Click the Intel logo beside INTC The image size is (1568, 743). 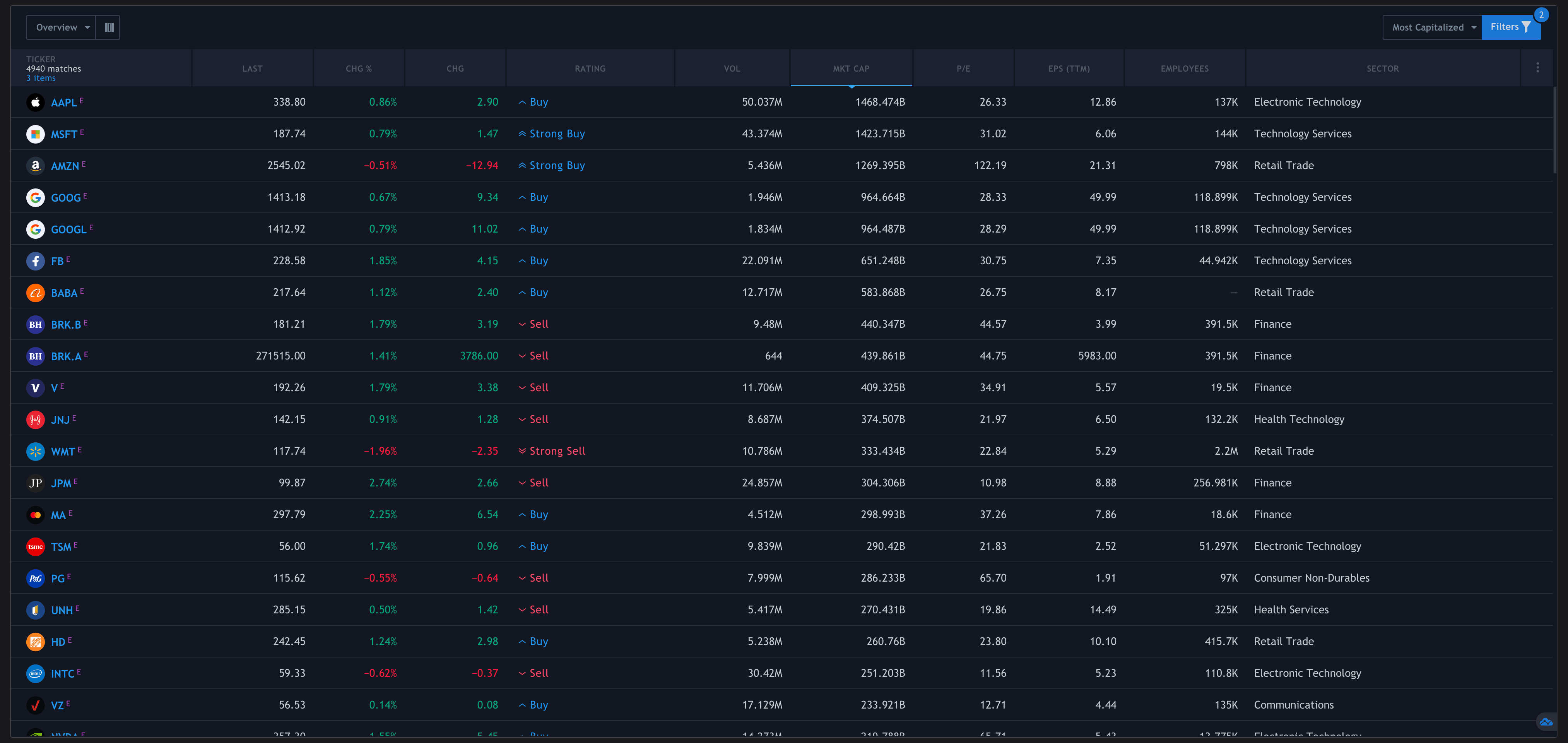[35, 673]
